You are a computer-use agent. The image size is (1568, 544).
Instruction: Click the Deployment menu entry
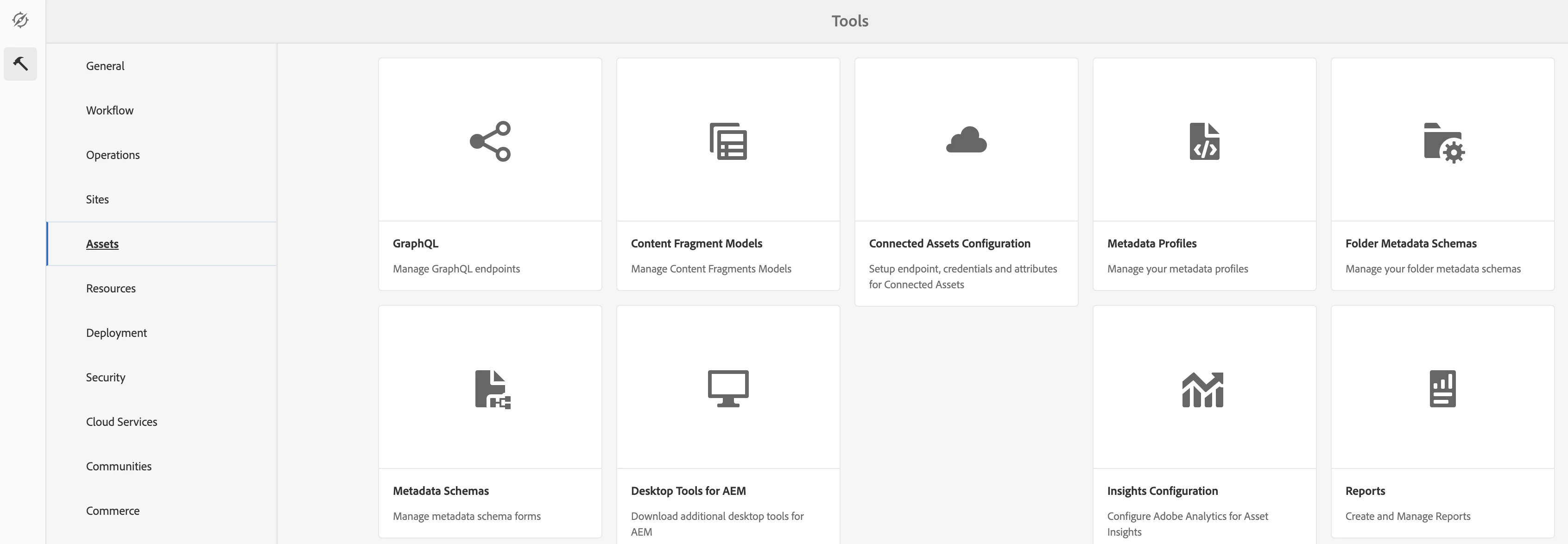[x=116, y=333]
